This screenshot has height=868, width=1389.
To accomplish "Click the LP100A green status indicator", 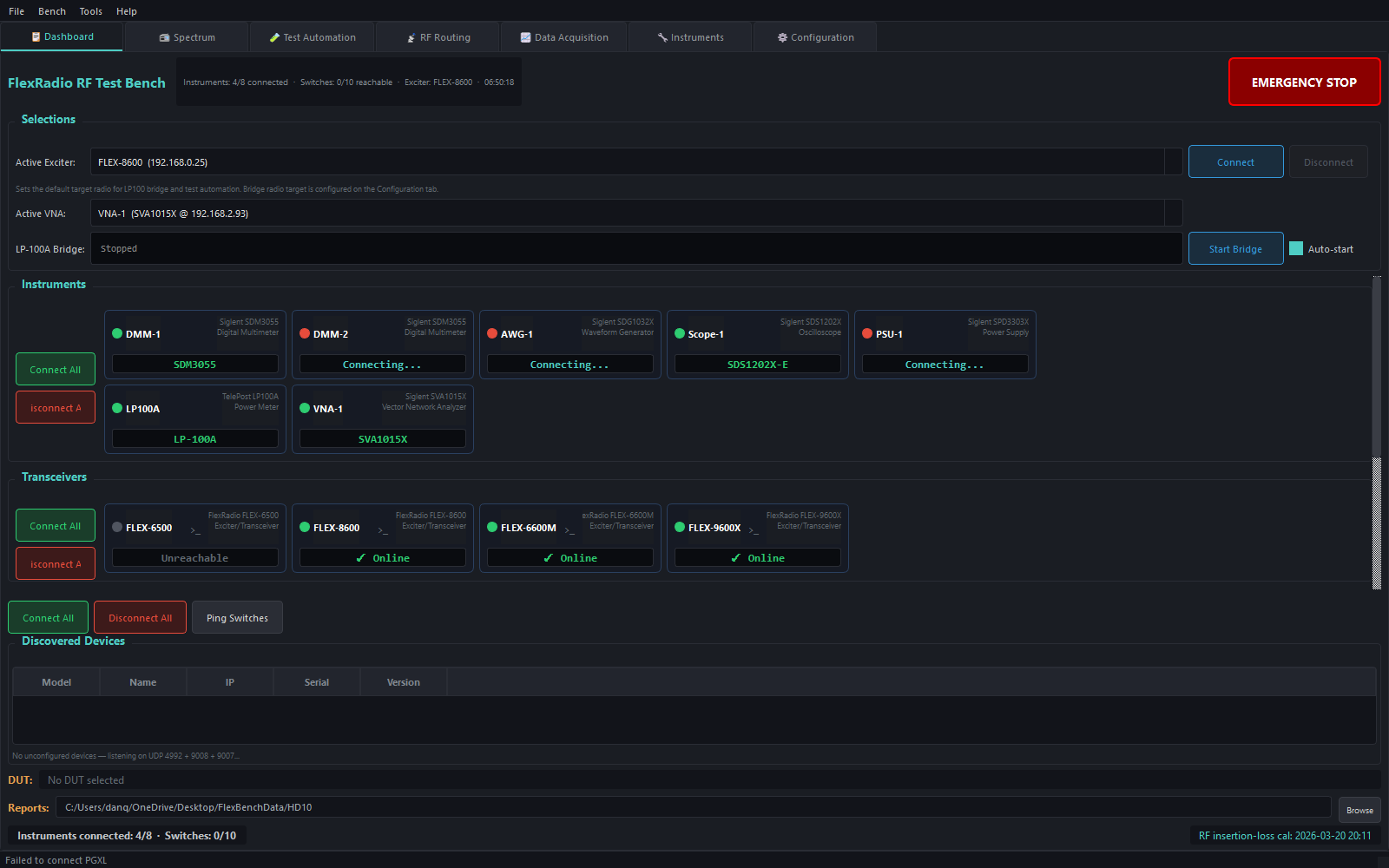I will (117, 408).
